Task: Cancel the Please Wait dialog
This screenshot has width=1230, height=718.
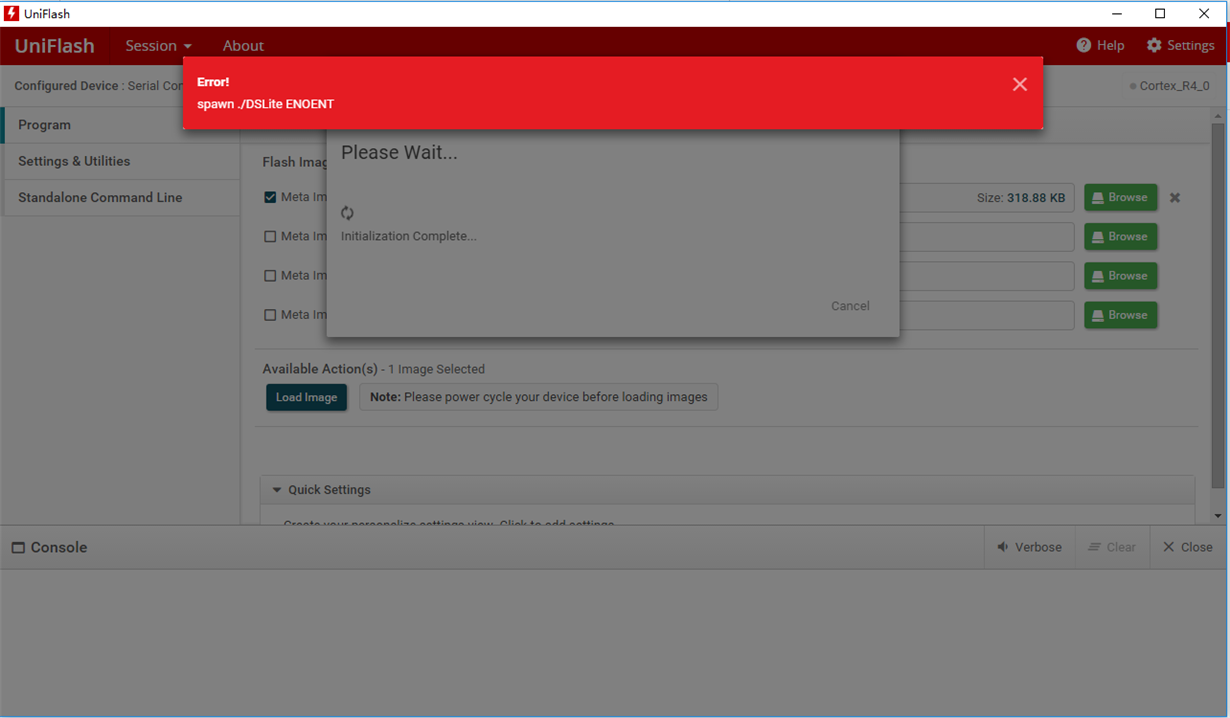Action: tap(850, 306)
